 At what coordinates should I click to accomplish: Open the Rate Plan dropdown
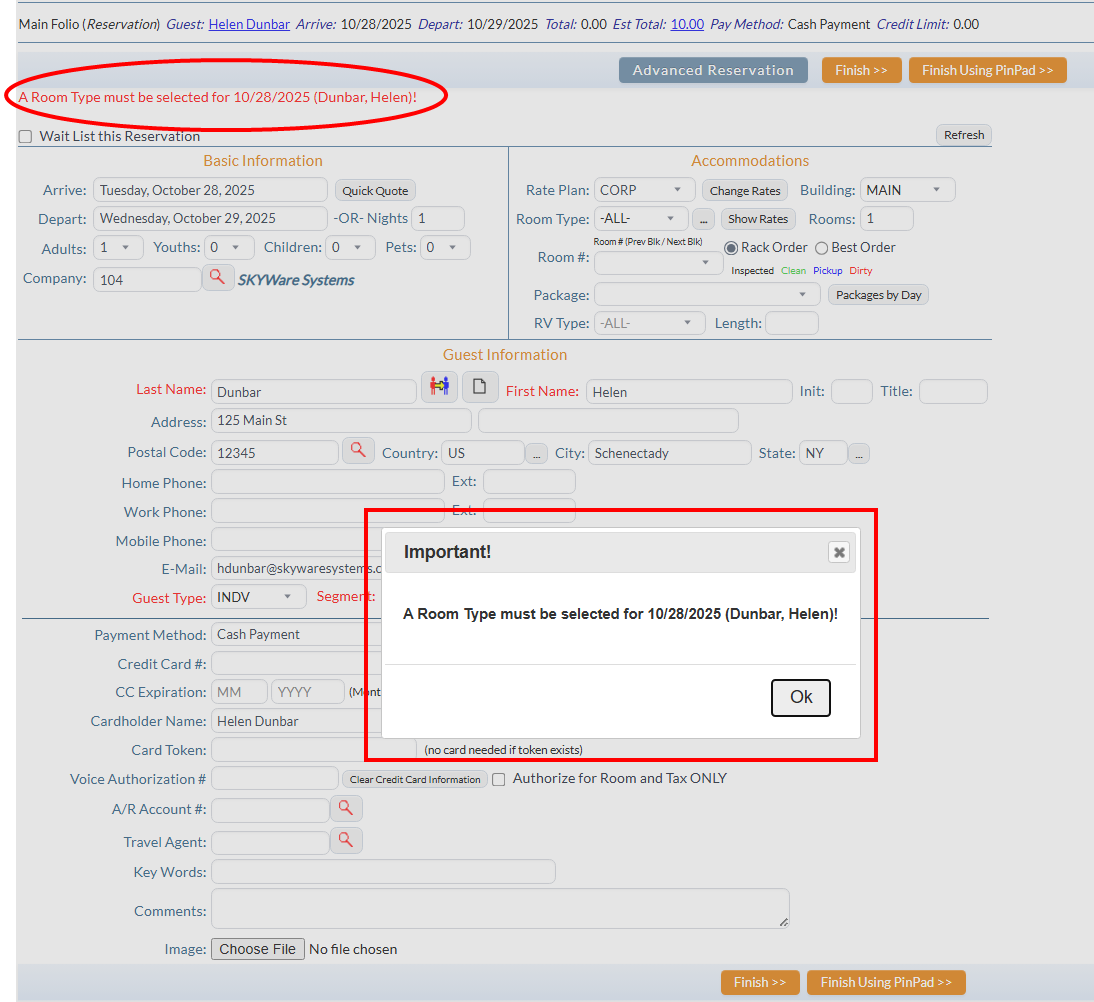click(x=644, y=190)
